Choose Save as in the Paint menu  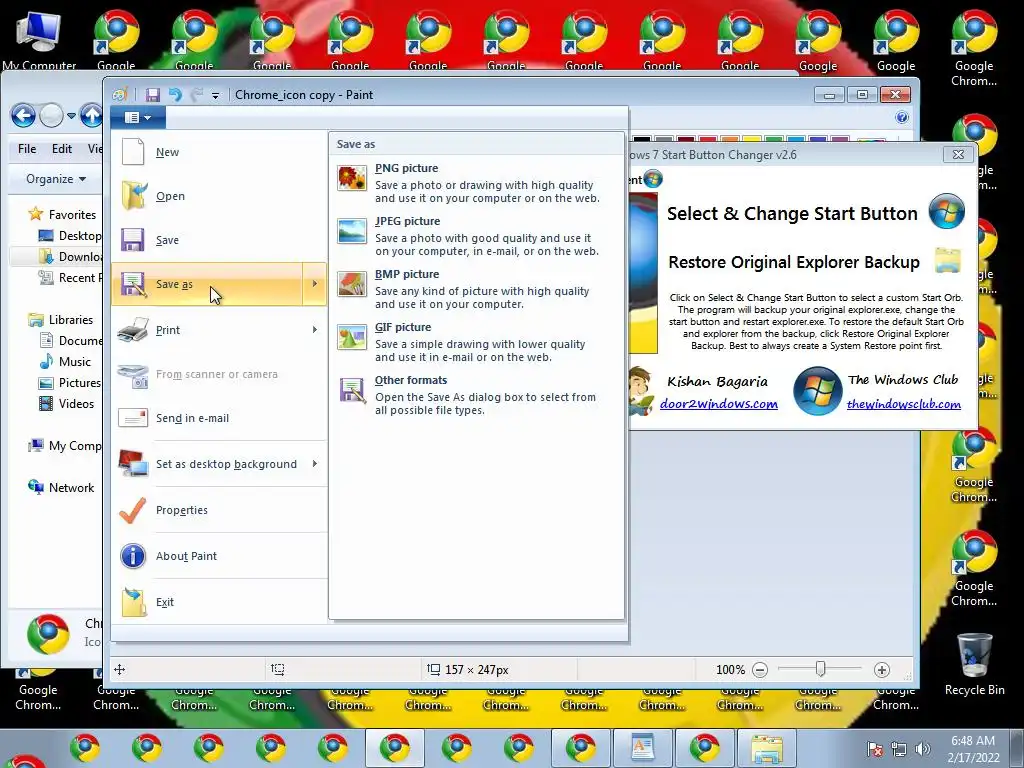207,284
